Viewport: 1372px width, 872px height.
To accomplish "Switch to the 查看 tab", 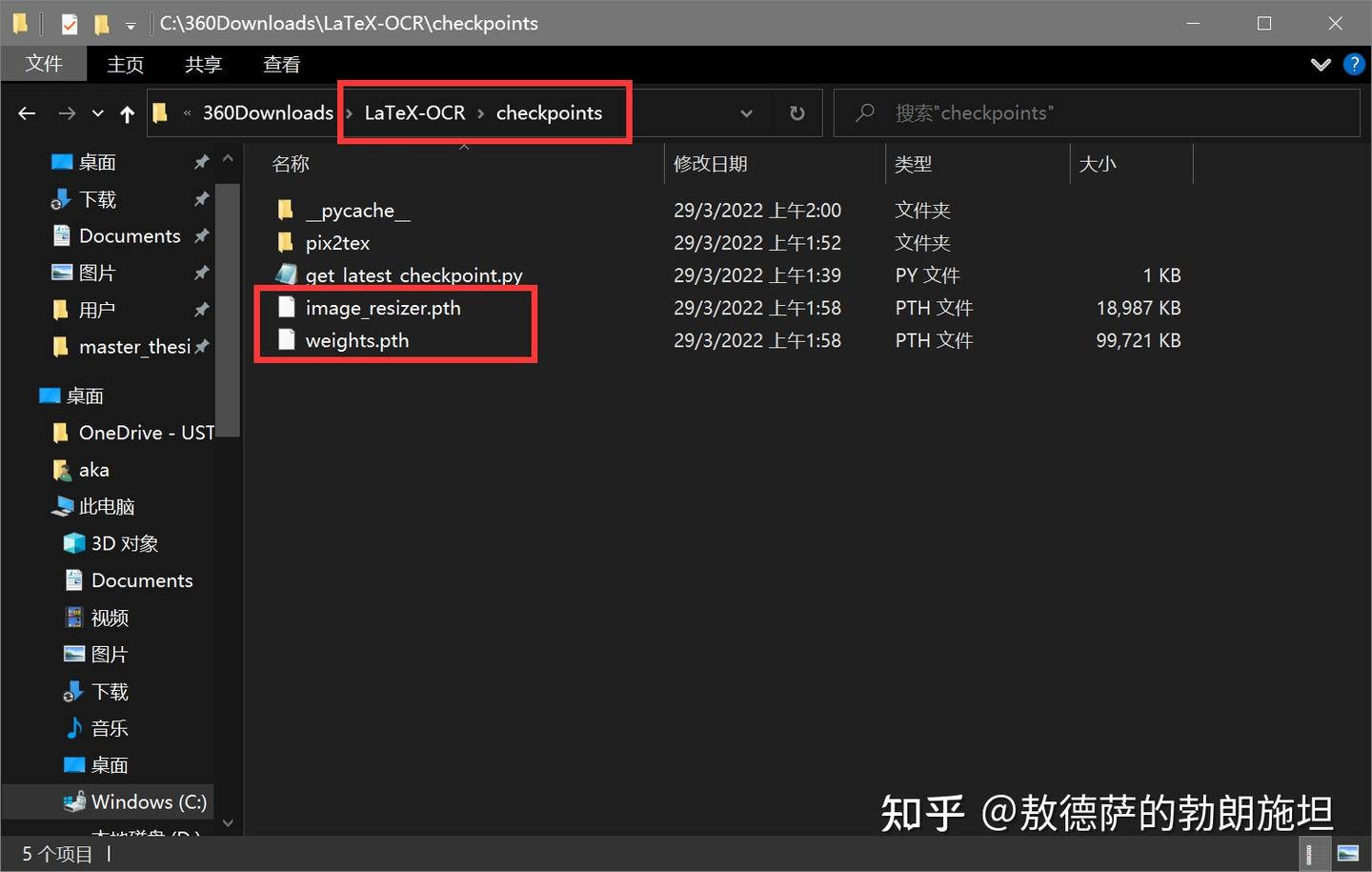I will click(281, 64).
